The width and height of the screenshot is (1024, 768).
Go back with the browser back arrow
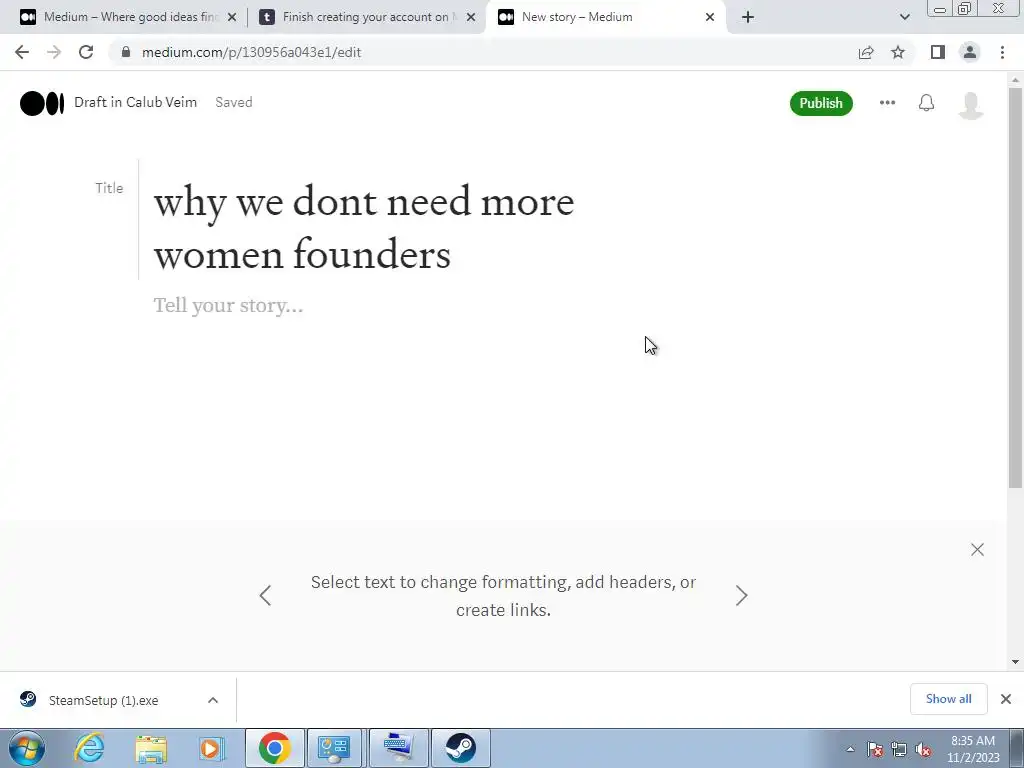(x=22, y=52)
